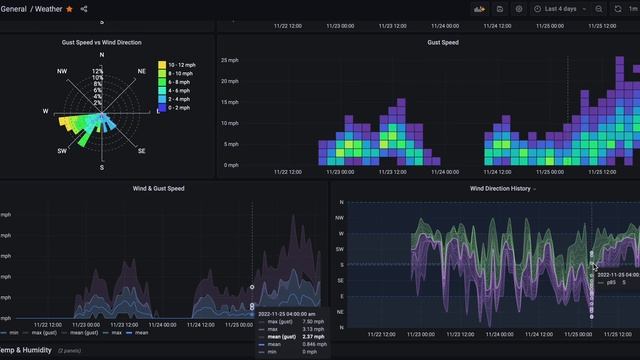
Task: Open the Gust Speed panel title menu
Action: 443,42
